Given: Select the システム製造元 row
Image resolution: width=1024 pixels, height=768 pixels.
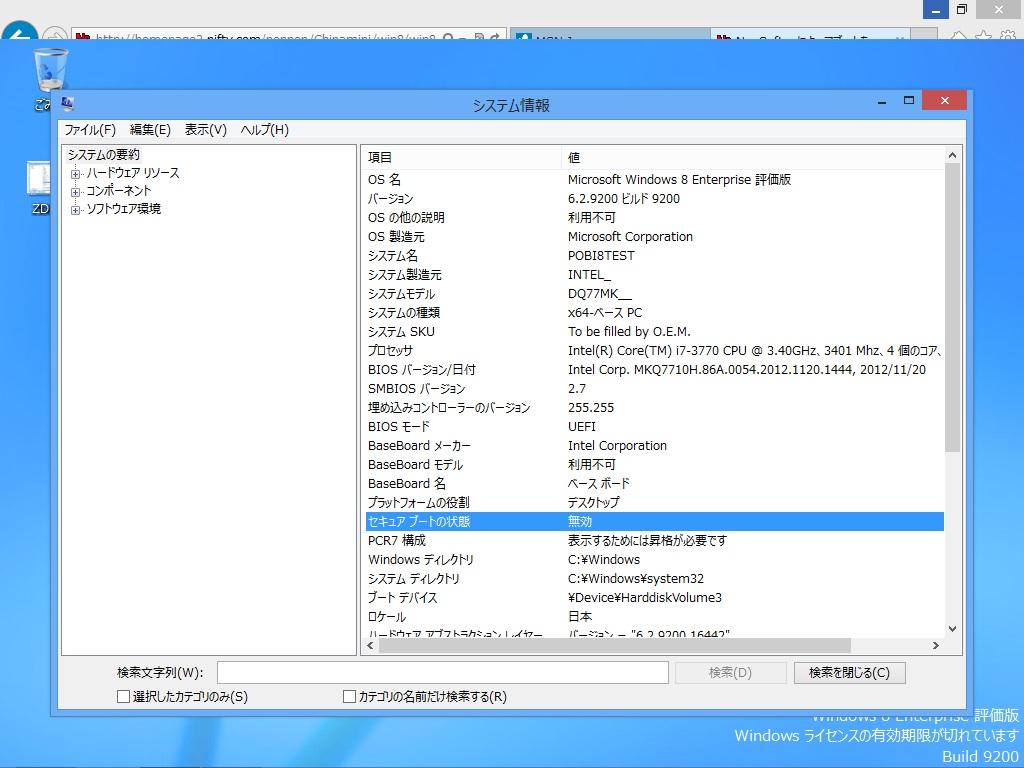Looking at the screenshot, I should (x=653, y=274).
